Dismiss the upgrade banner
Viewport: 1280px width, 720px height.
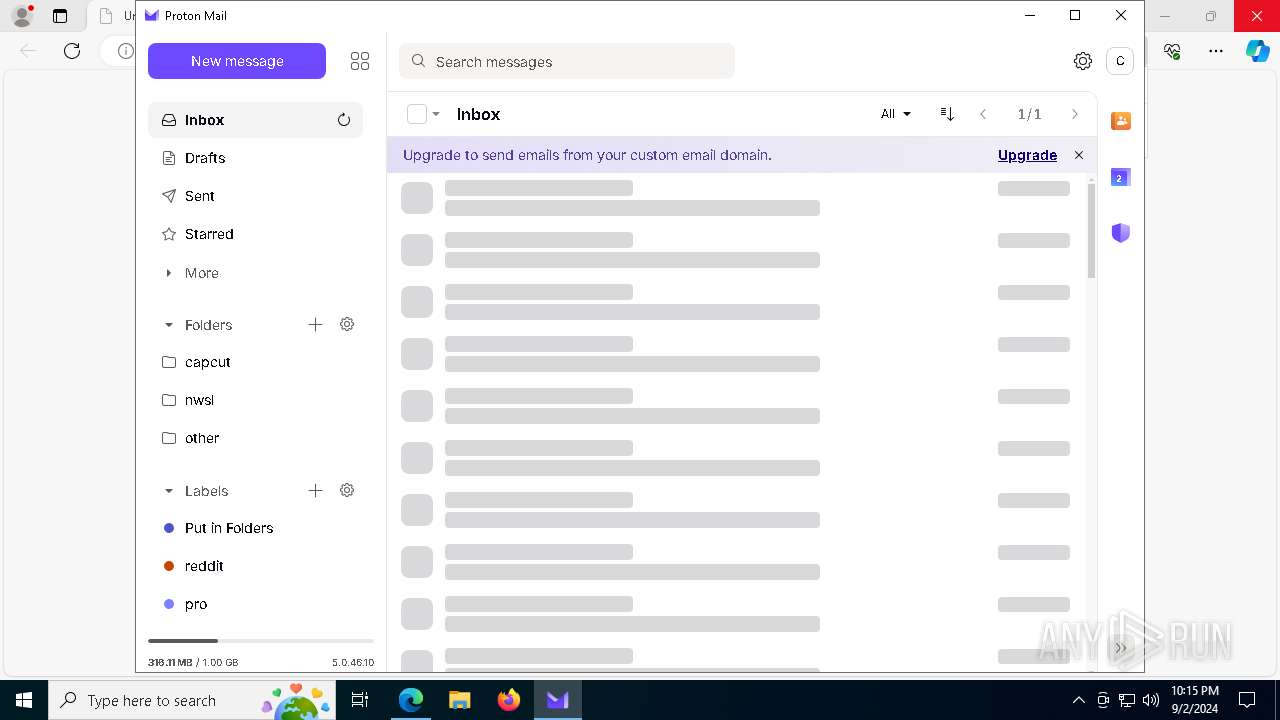(1079, 155)
